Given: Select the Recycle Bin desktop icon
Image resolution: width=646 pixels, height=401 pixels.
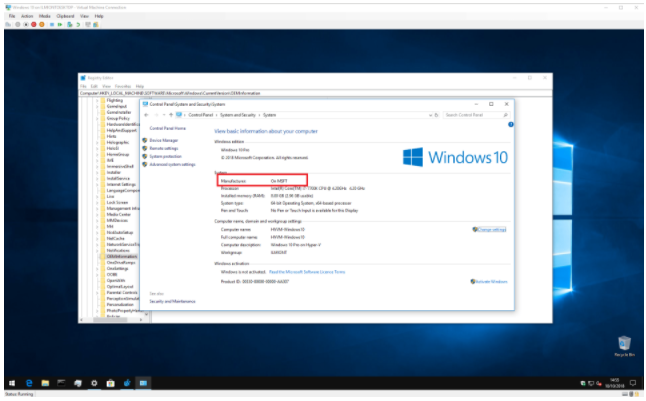Looking at the screenshot, I should [625, 346].
